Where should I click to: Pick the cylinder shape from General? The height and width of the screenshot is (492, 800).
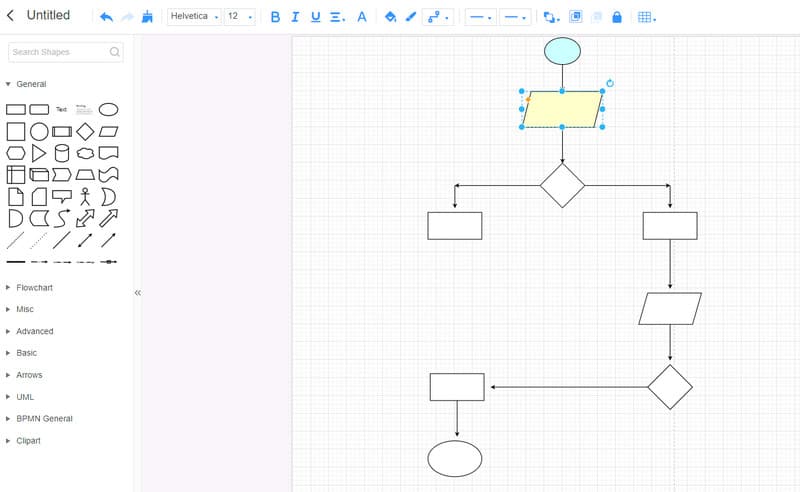click(x=62, y=153)
